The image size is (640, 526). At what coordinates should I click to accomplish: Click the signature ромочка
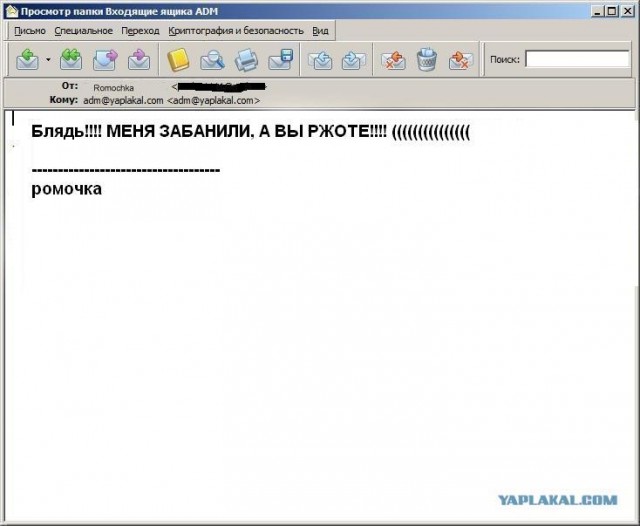67,189
